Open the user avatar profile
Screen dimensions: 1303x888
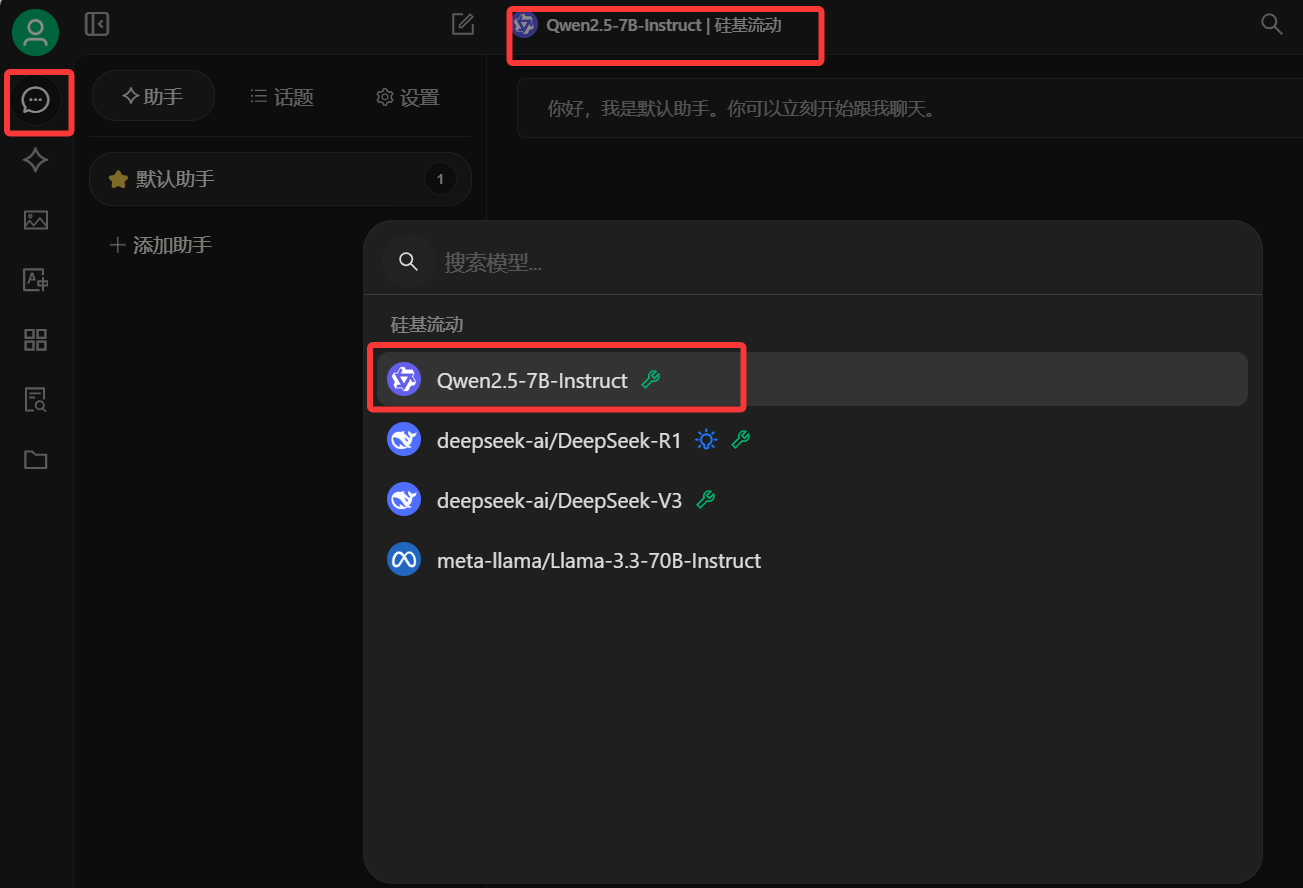coord(36,32)
